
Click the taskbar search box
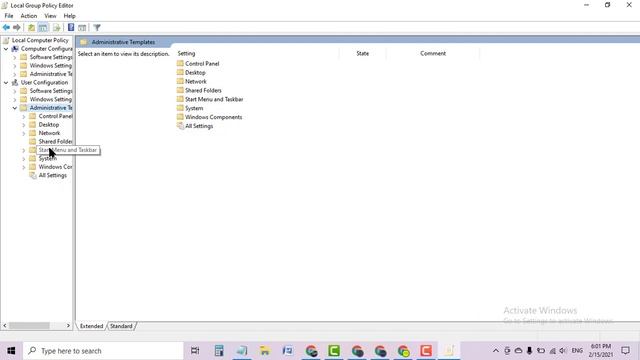(x=103, y=351)
